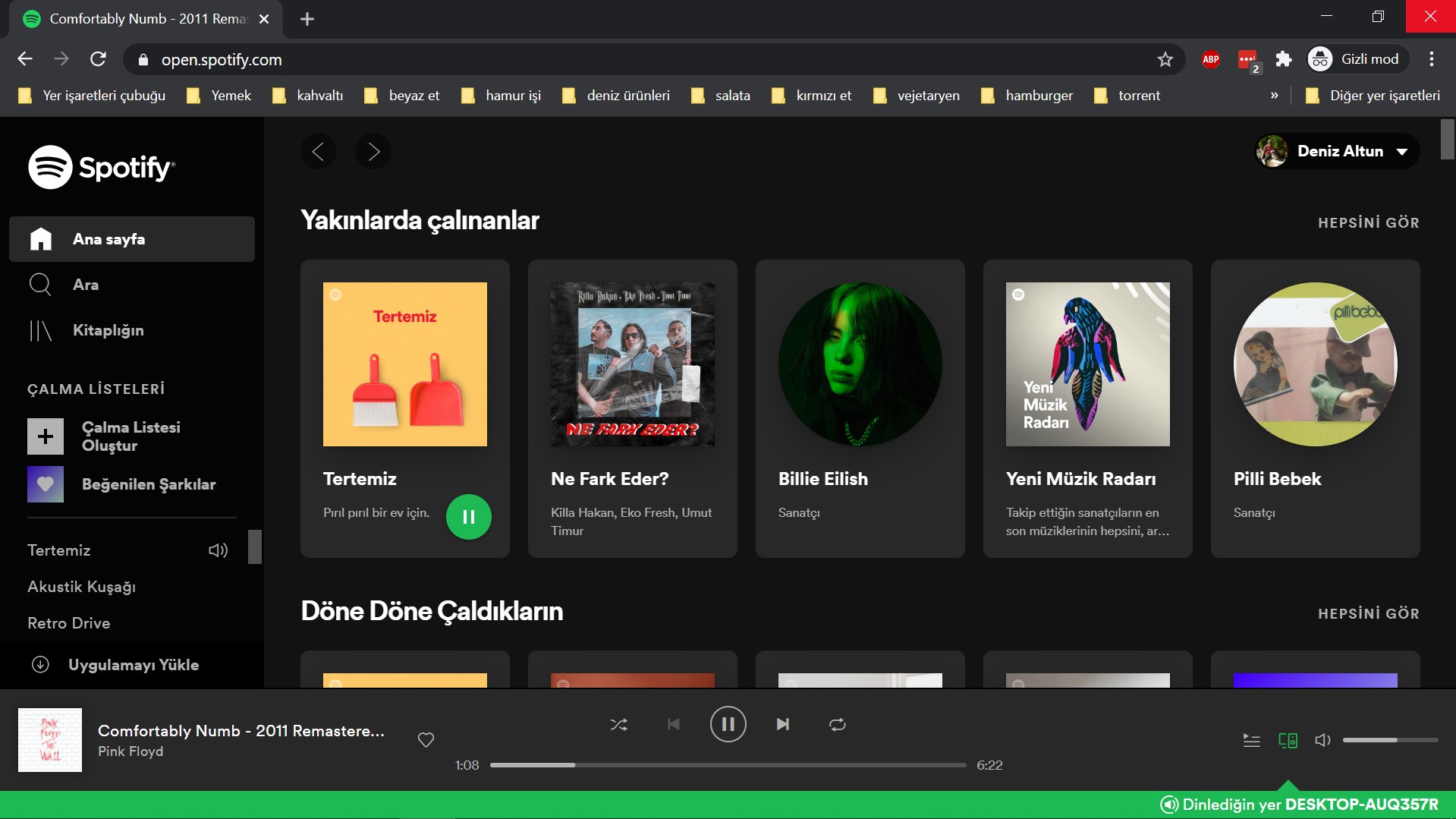This screenshot has width=1456, height=819.
Task: Open a new browser tab
Action: pos(307,19)
